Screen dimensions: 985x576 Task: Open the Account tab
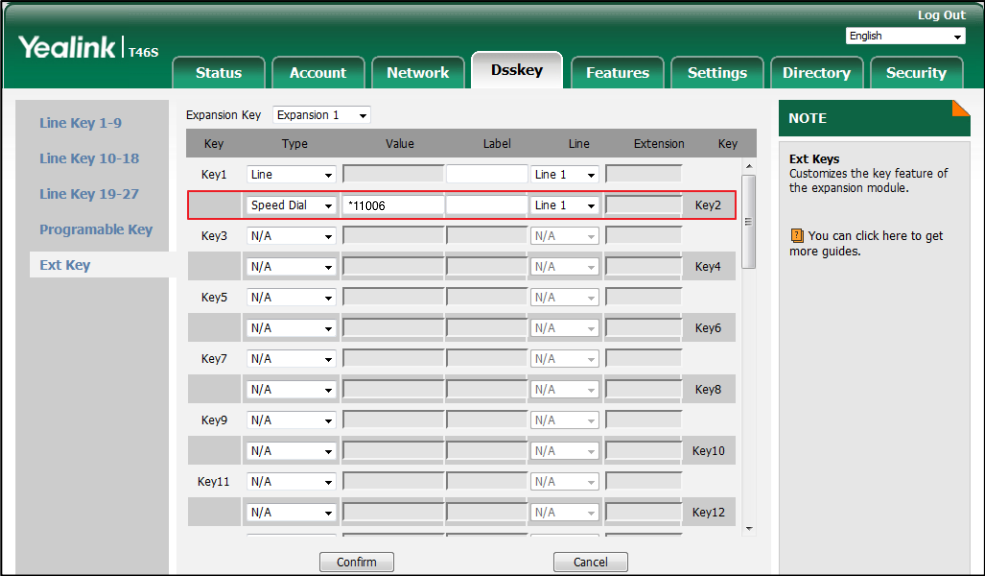[318, 72]
